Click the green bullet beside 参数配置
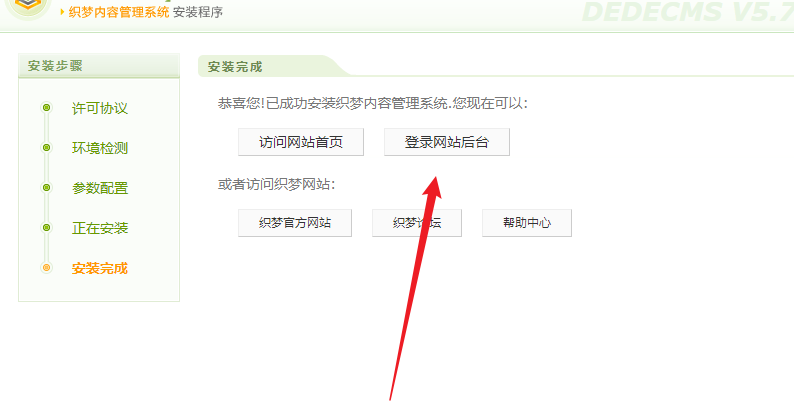794x409 pixels. click(47, 187)
